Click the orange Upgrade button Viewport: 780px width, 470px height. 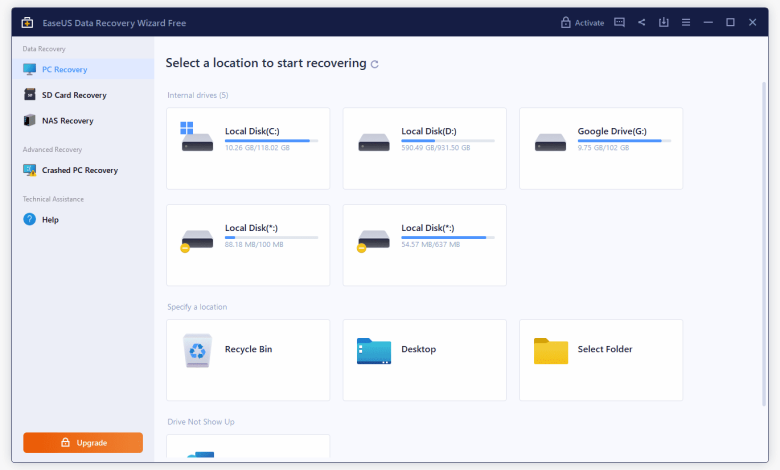[83, 443]
